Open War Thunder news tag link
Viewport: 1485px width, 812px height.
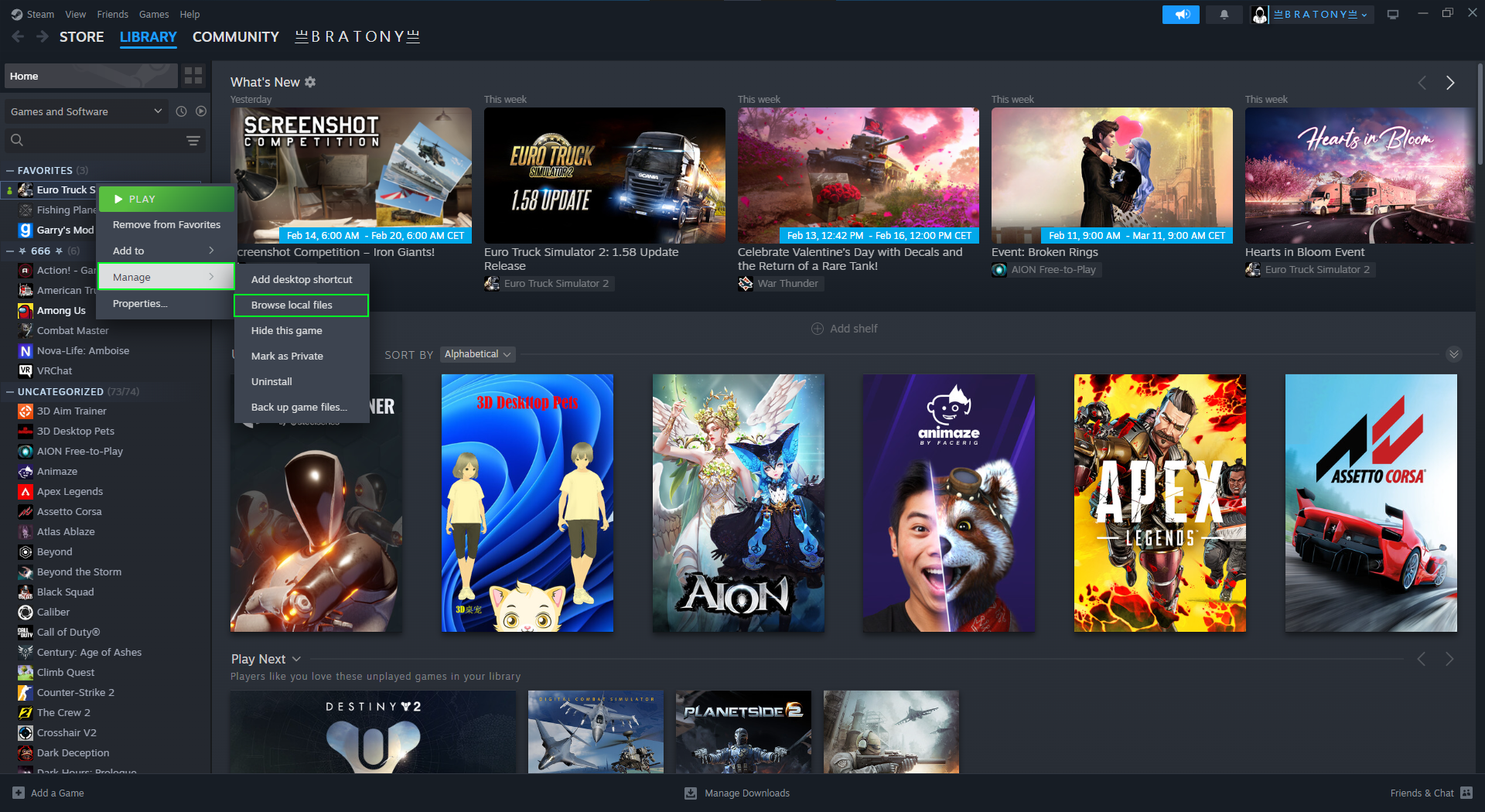point(780,283)
